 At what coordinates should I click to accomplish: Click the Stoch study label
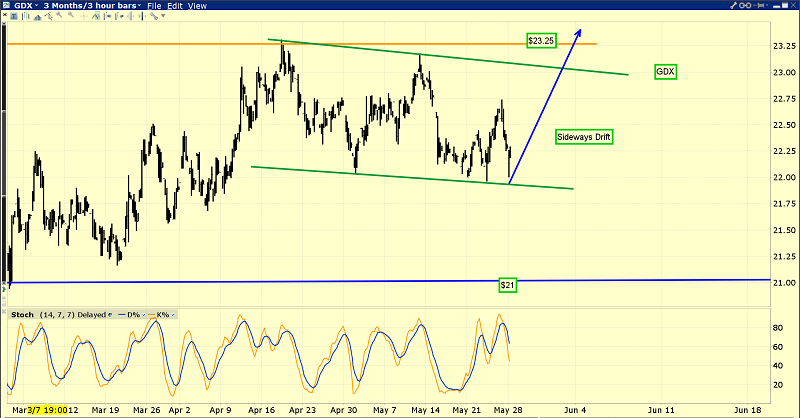22,314
